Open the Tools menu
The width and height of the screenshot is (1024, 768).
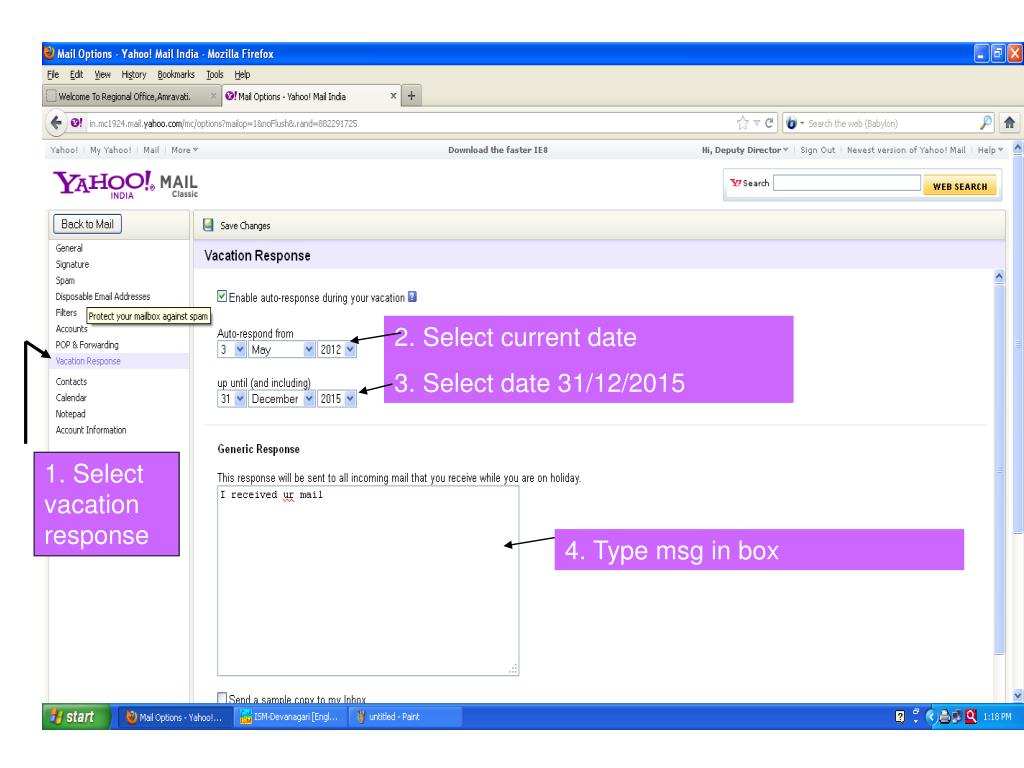coord(215,74)
